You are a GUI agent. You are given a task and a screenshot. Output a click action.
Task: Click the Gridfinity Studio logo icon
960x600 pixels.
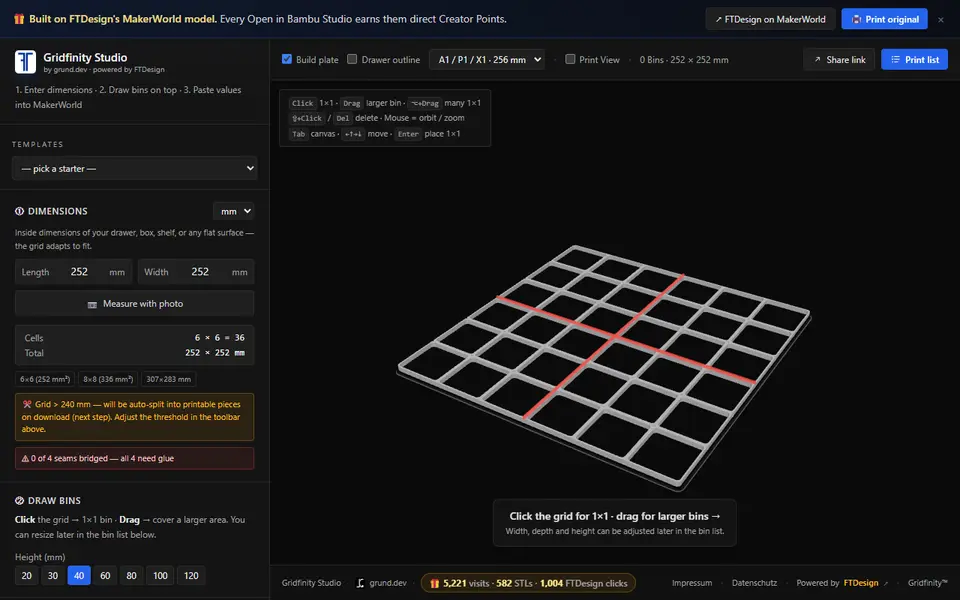click(x=25, y=62)
